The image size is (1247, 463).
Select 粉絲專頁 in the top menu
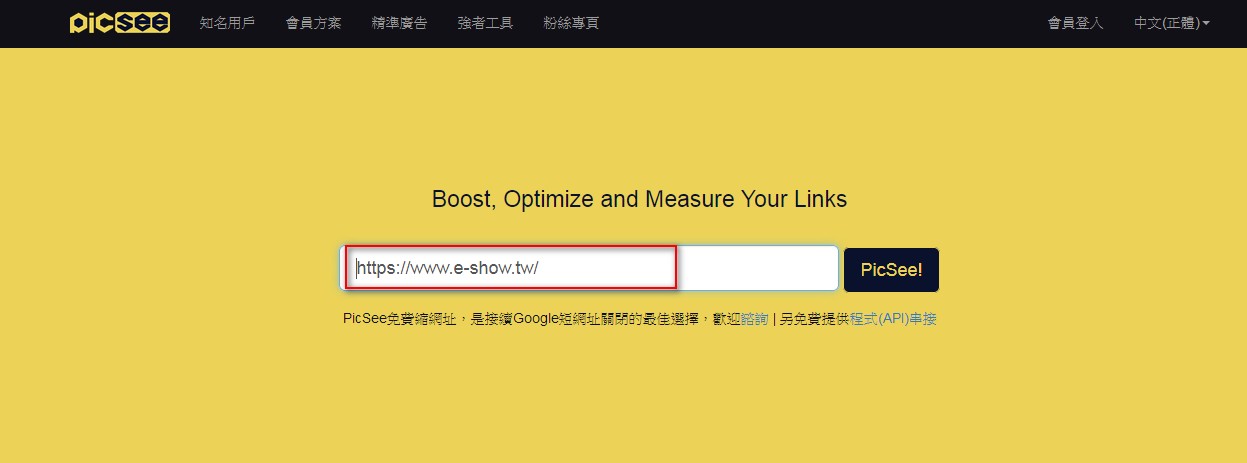pos(571,23)
